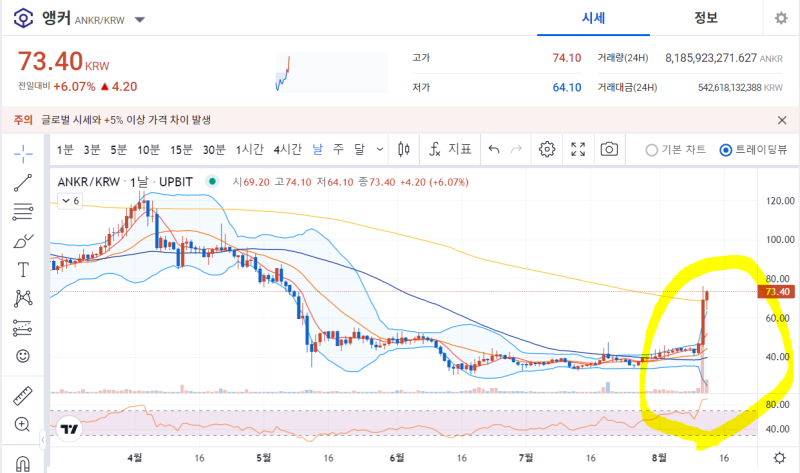Undo the last chart action
This screenshot has width=800, height=473.
click(494, 150)
